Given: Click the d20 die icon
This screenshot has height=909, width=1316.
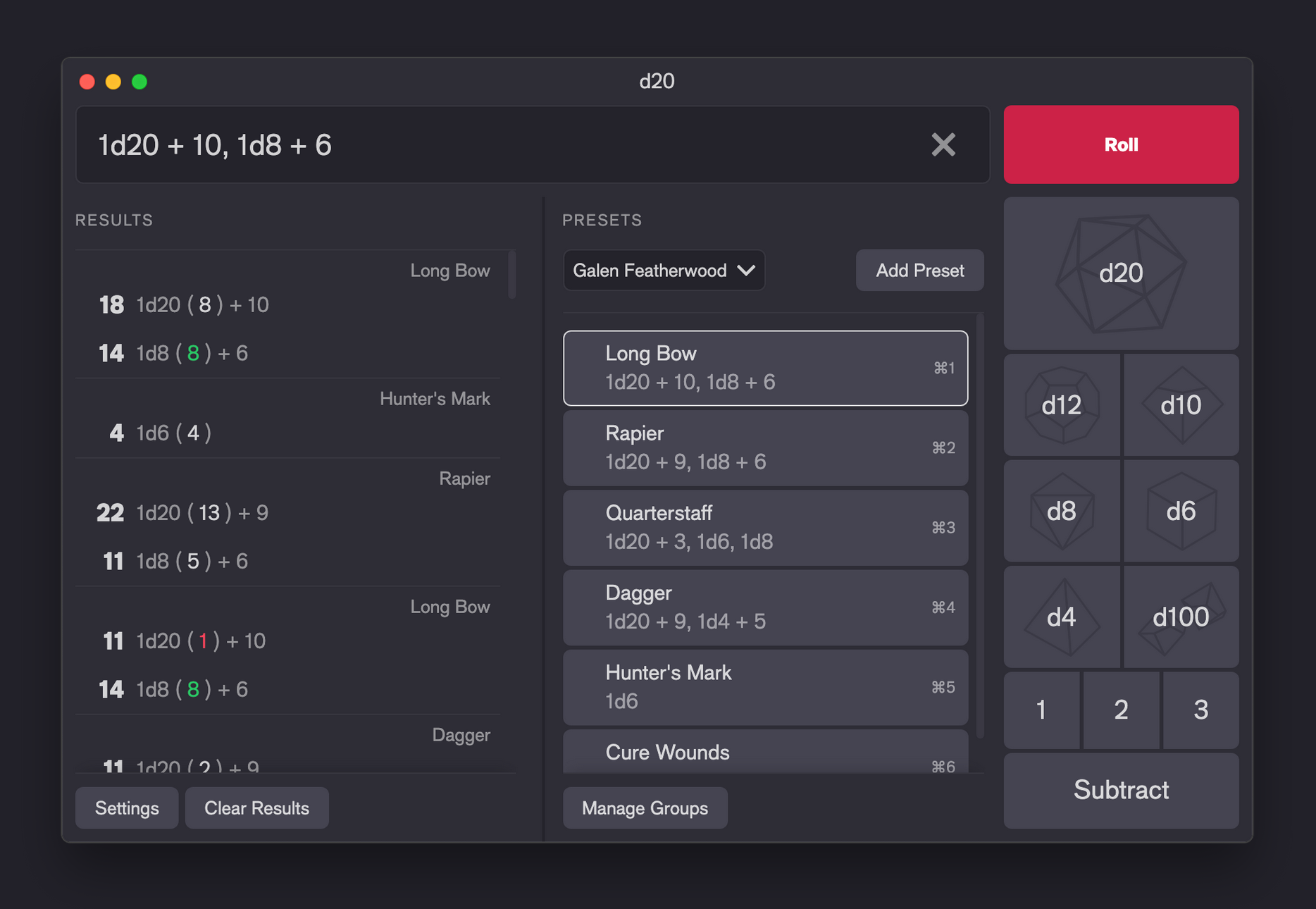Looking at the screenshot, I should point(1120,273).
